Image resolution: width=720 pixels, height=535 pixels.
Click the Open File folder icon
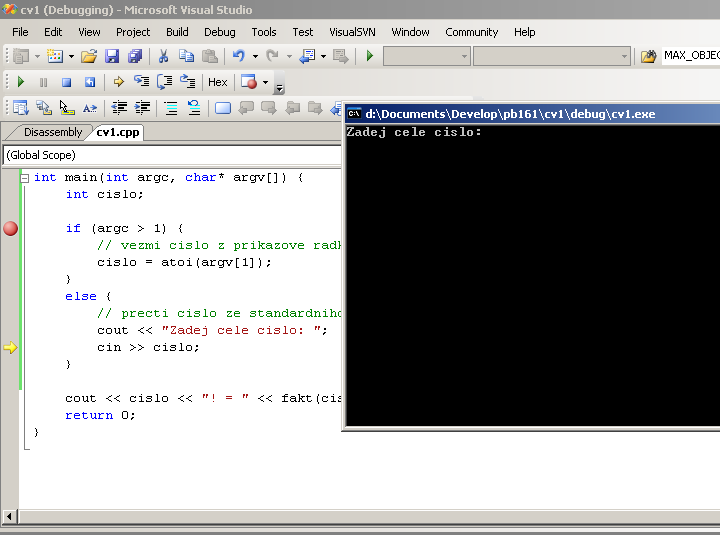[x=89, y=56]
